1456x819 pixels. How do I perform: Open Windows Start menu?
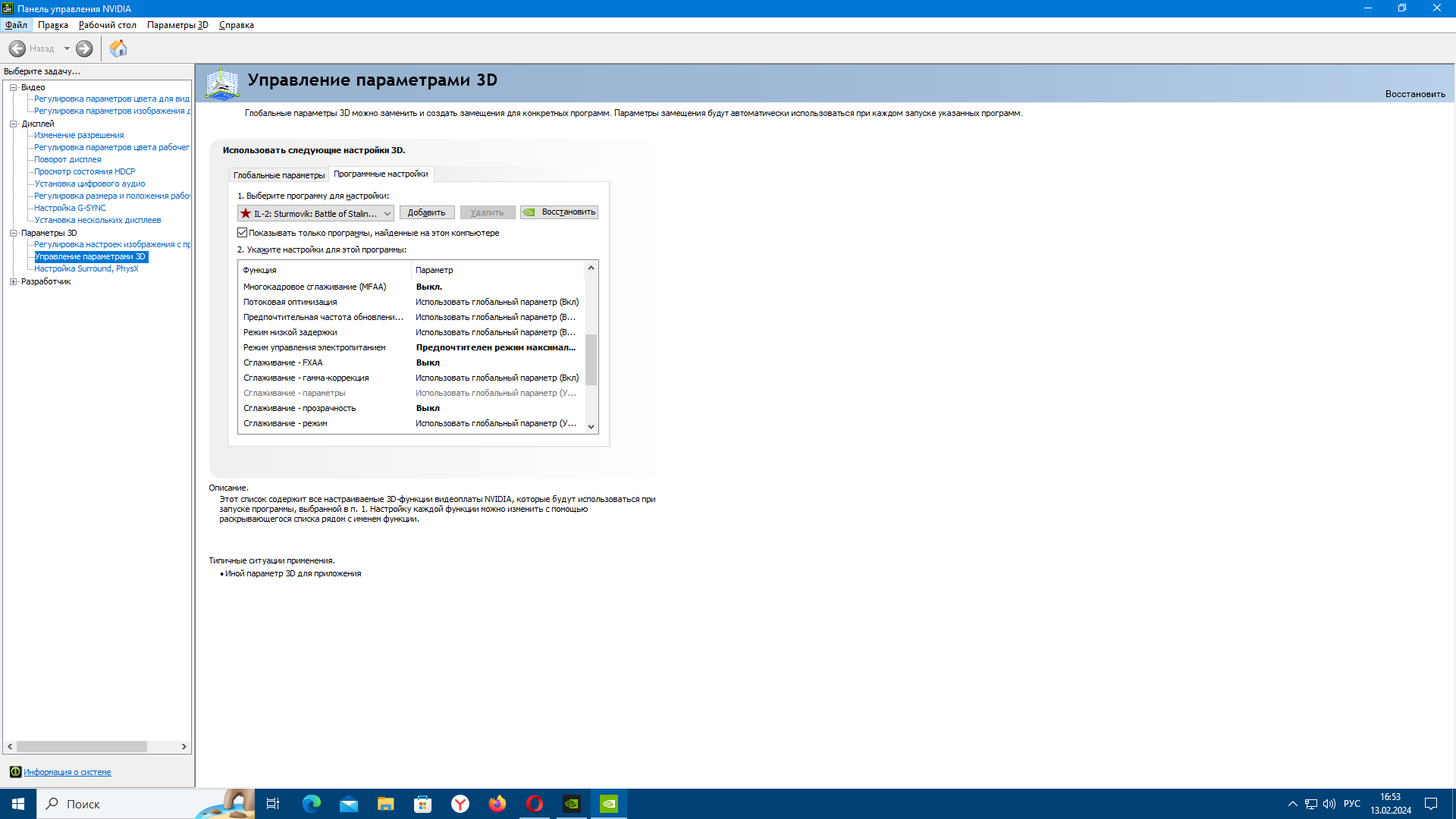[18, 804]
